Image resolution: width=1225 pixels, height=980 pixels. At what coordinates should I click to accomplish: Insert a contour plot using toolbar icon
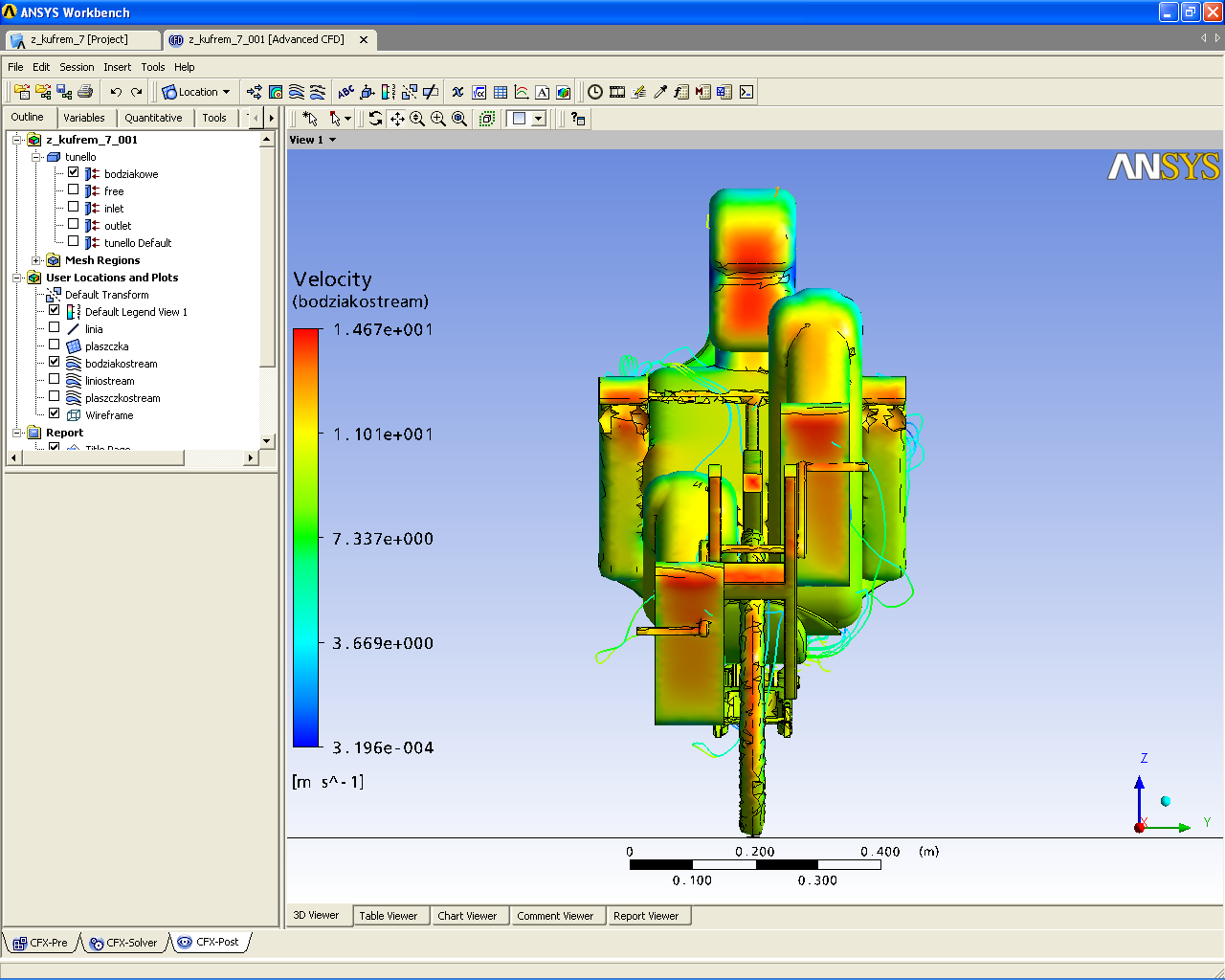[x=276, y=92]
